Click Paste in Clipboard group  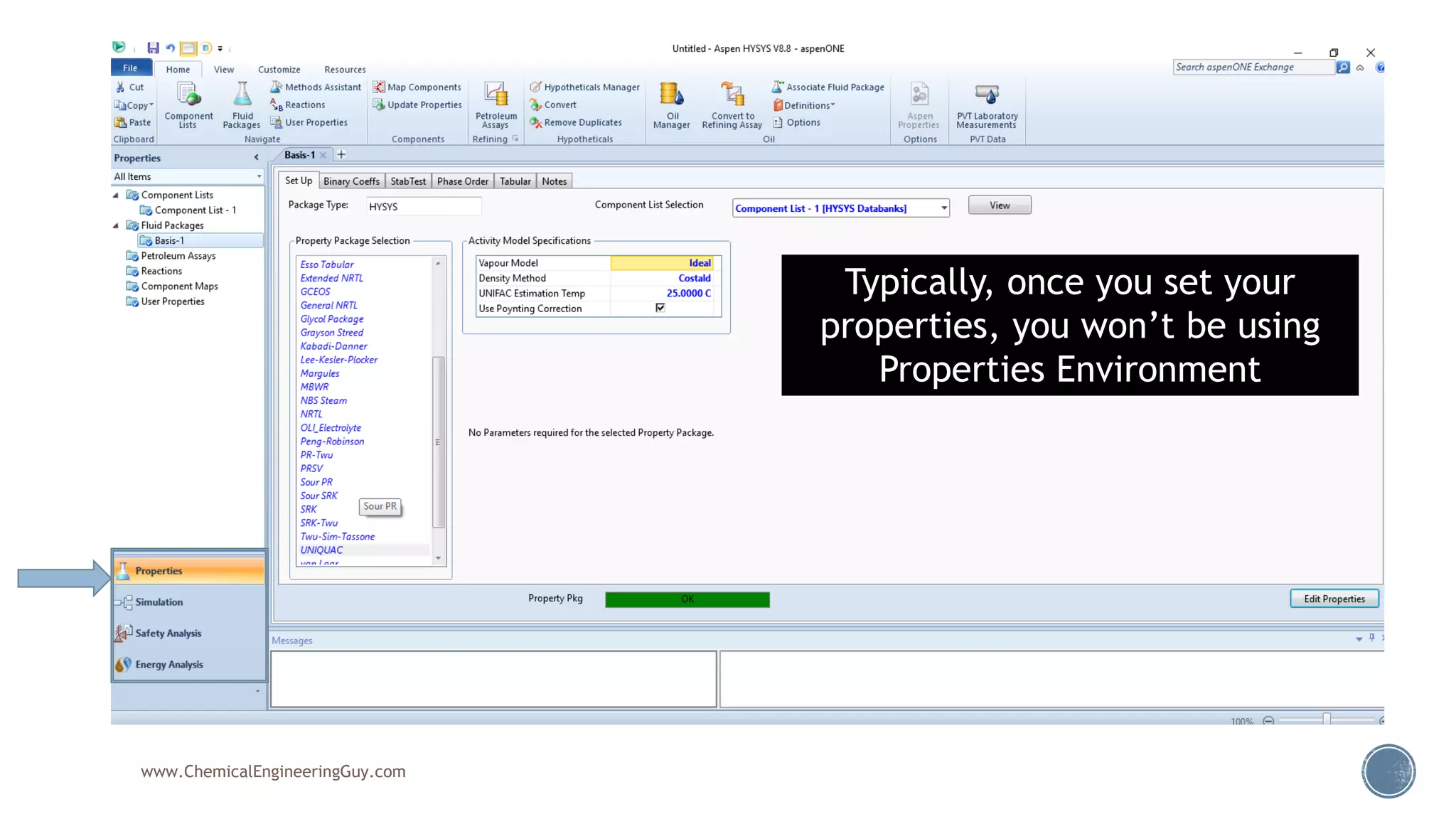133,122
